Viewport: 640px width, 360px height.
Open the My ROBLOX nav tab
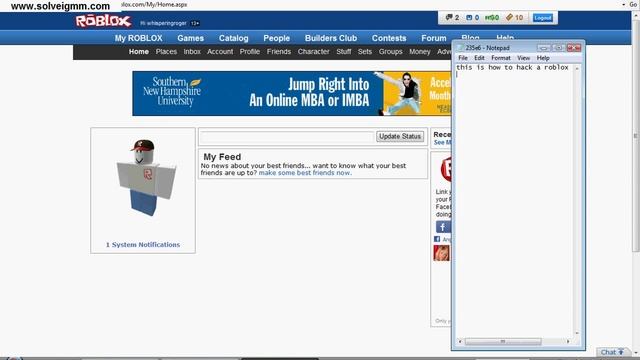(x=138, y=38)
